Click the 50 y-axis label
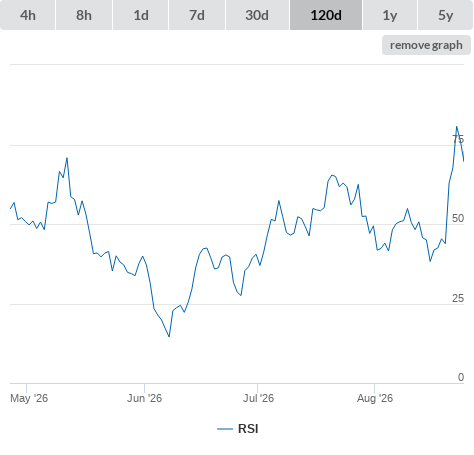This screenshot has height=455, width=474. pos(458,218)
